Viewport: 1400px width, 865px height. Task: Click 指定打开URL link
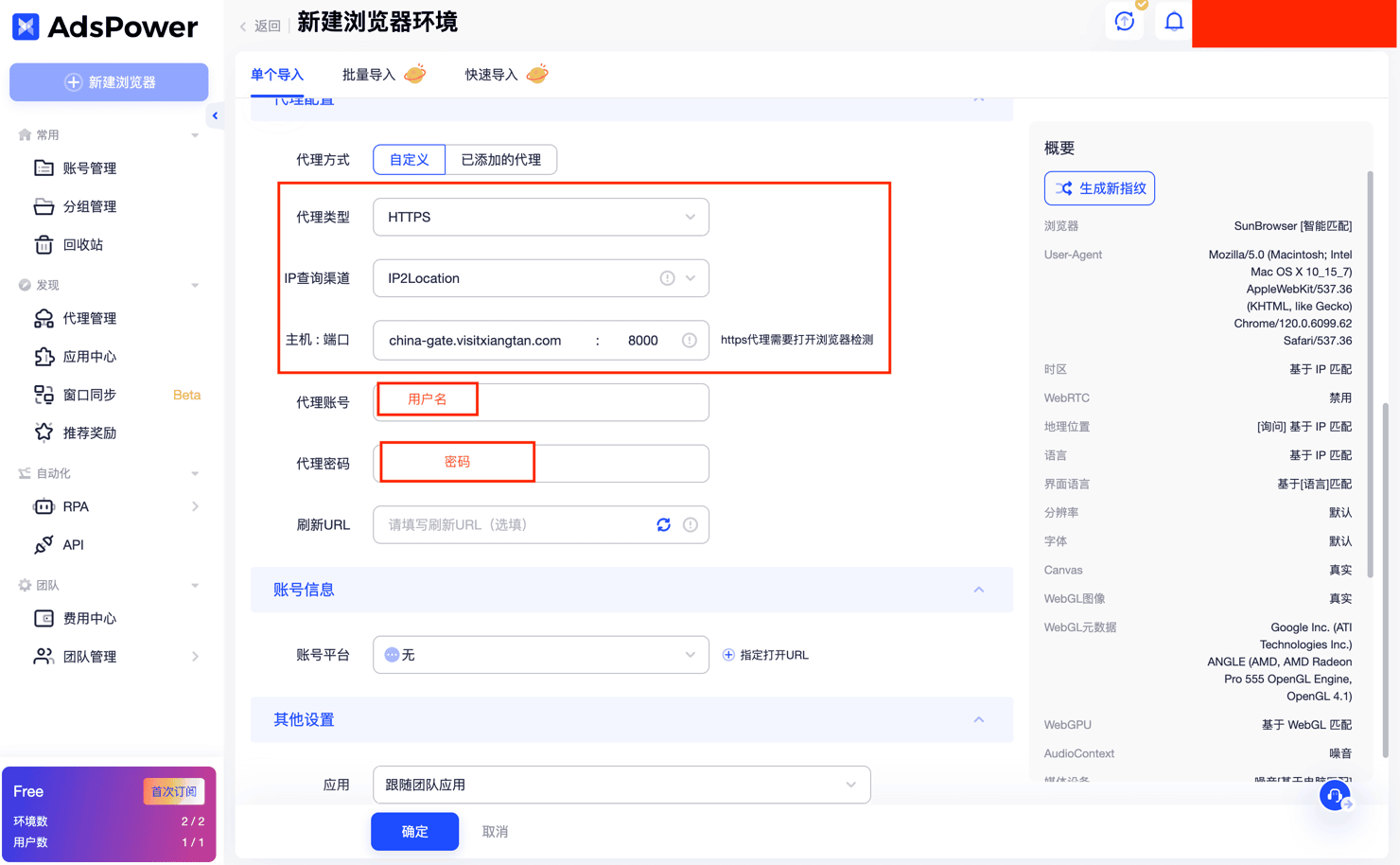765,655
